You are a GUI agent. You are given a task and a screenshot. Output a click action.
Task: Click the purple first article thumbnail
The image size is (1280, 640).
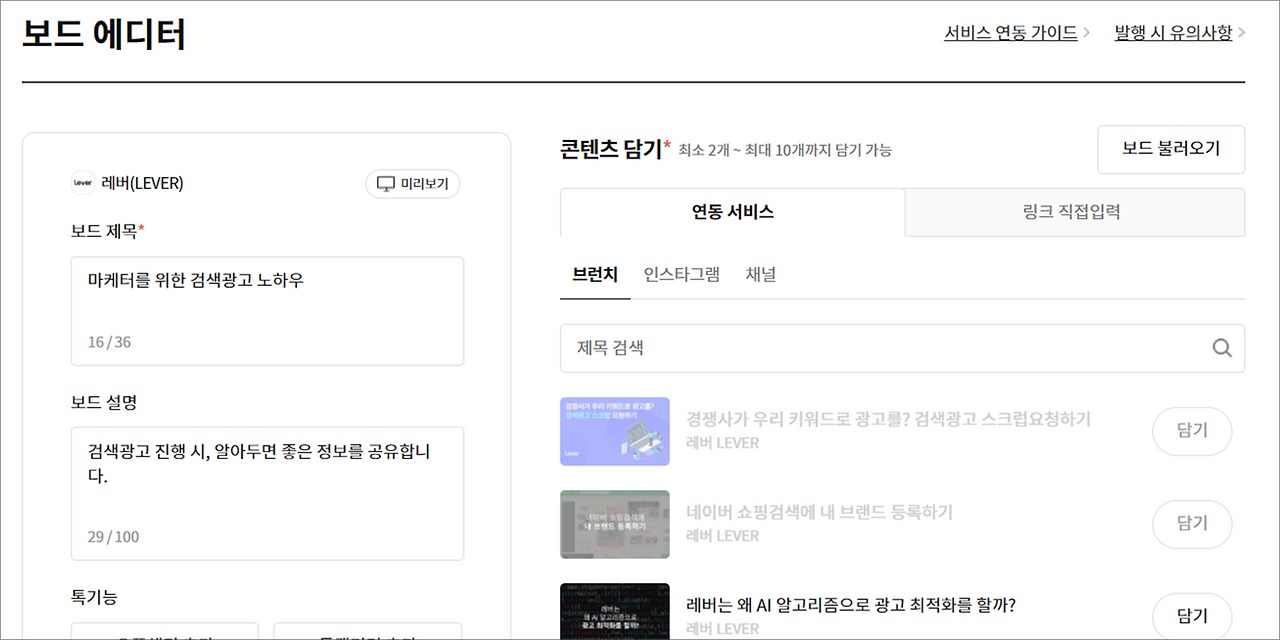[615, 431]
